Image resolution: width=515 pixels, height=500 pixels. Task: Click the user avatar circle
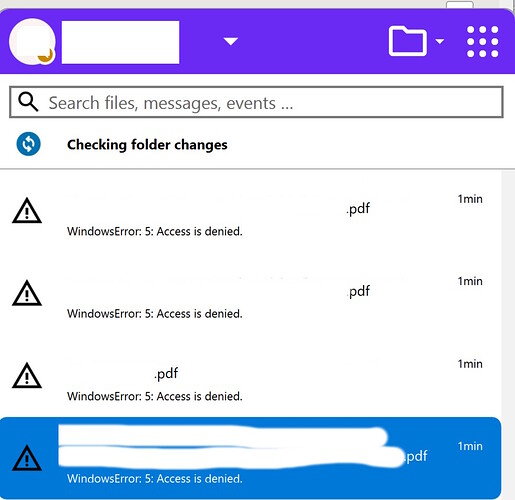32,42
